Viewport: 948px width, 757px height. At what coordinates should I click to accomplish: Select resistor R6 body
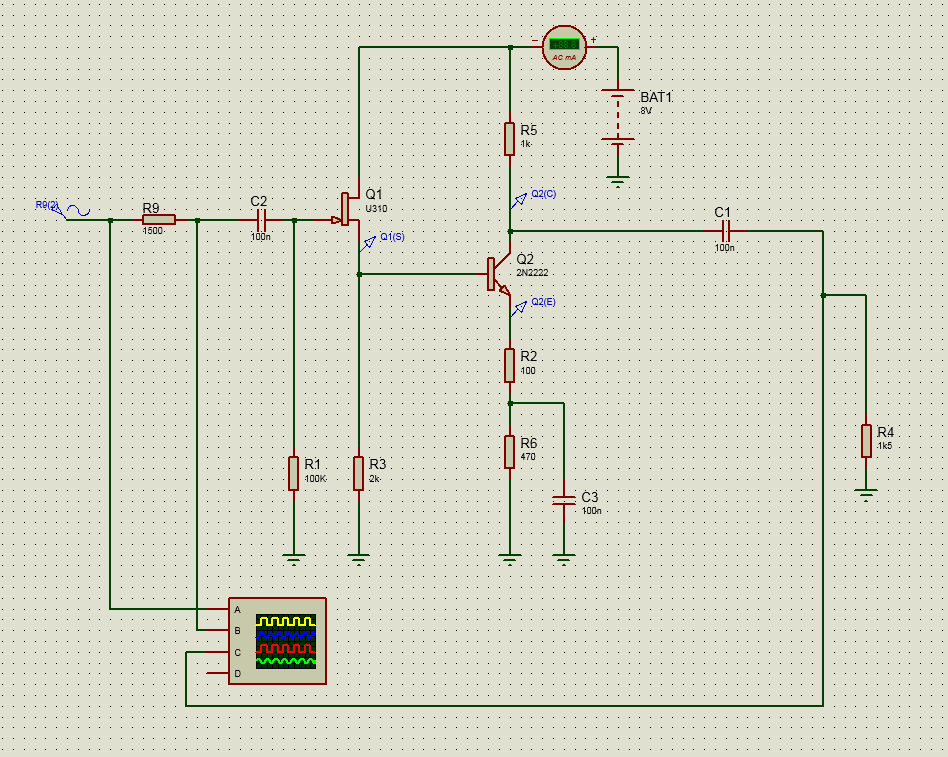(x=510, y=452)
